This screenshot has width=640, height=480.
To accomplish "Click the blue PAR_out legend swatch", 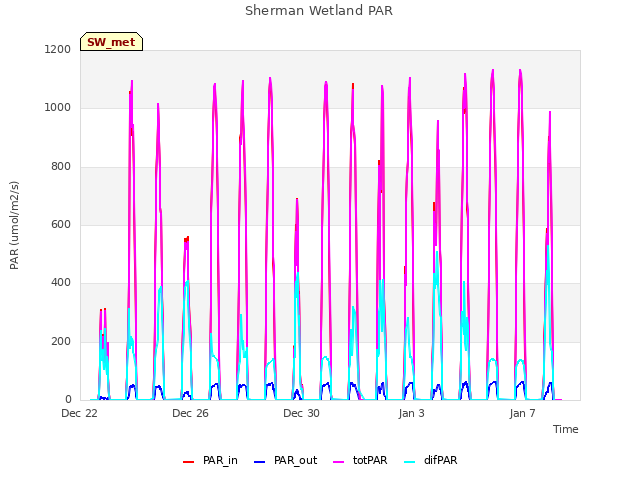I will point(260,462).
